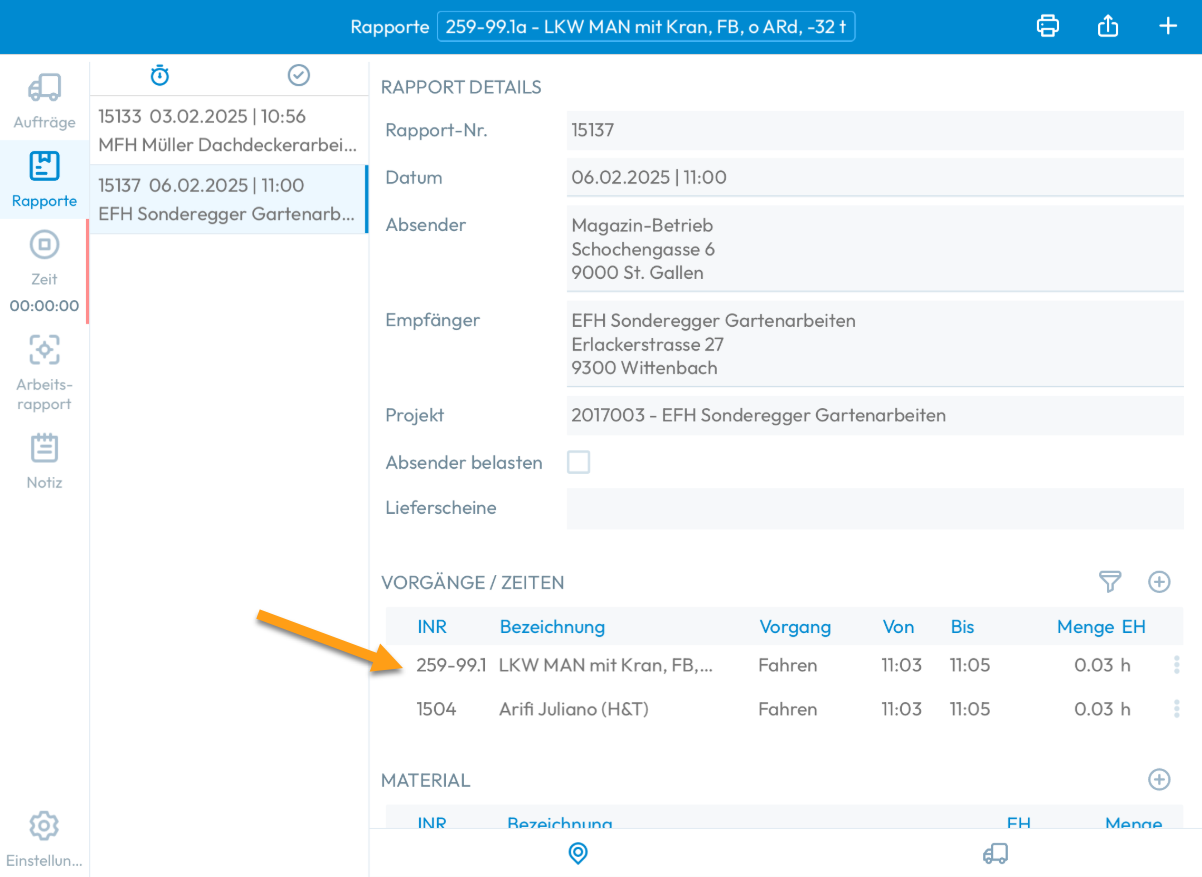The width and height of the screenshot is (1202, 877).
Task: Open options menu for LKW MAN row
Action: (x=1176, y=665)
